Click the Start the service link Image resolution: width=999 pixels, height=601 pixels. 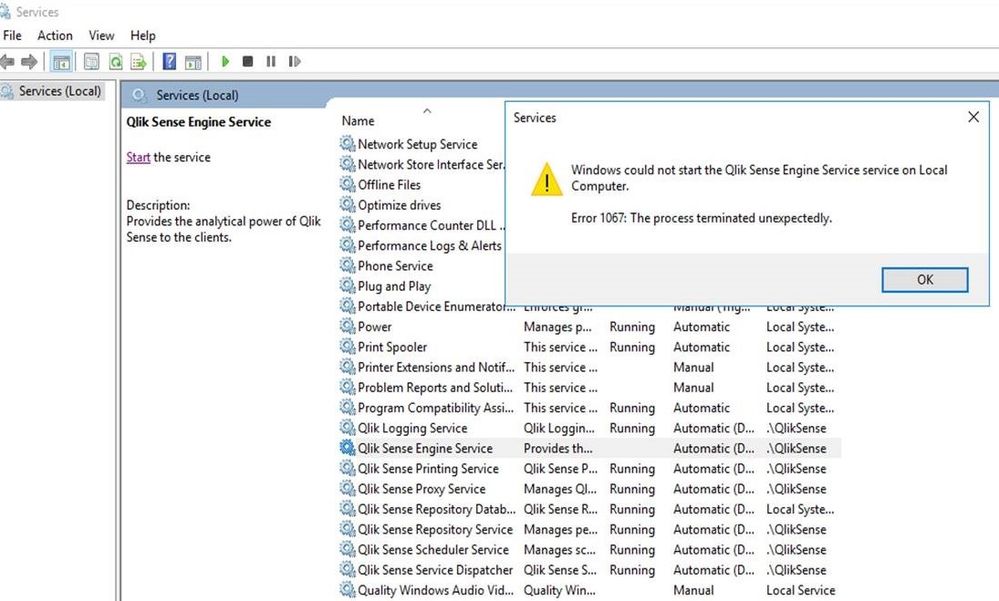(138, 157)
